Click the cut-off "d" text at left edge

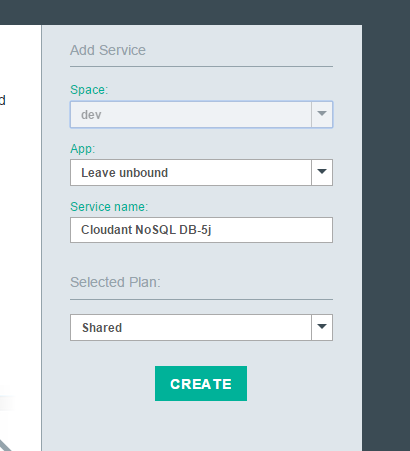coord(3,100)
